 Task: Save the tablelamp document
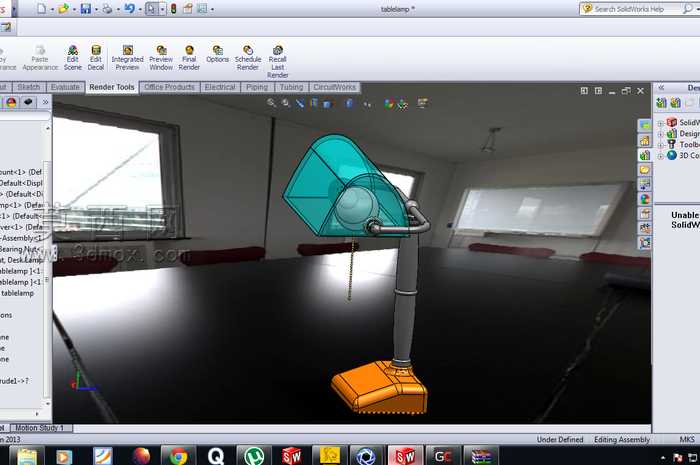85,8
